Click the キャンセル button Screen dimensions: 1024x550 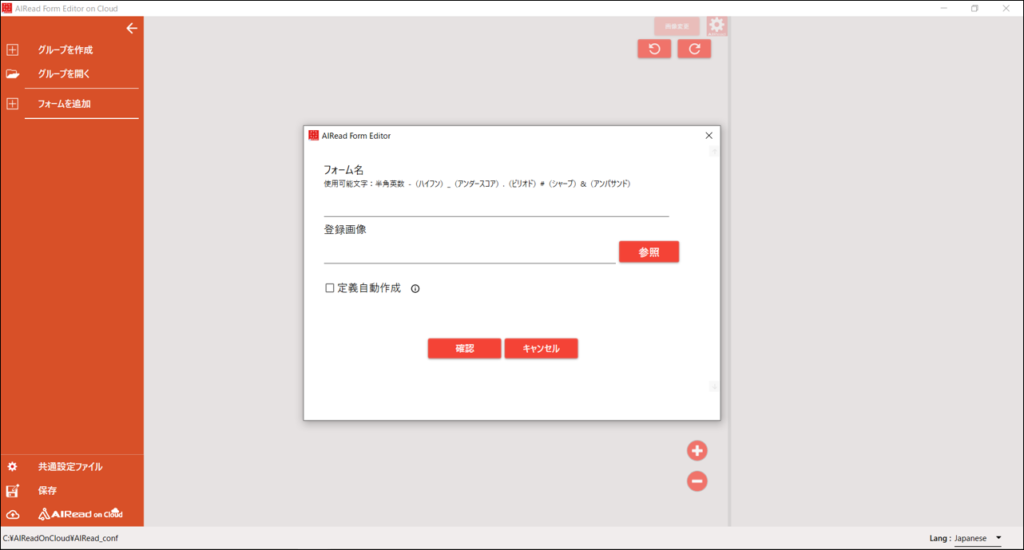[541, 348]
